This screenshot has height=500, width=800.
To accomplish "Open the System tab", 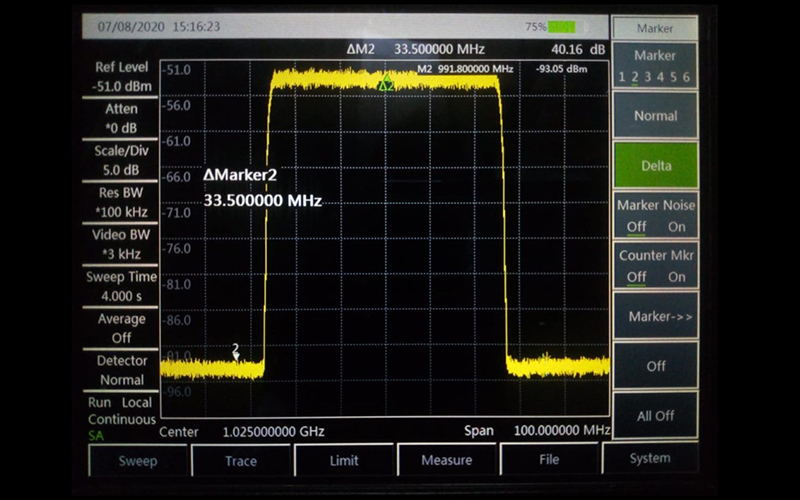I will (650, 459).
